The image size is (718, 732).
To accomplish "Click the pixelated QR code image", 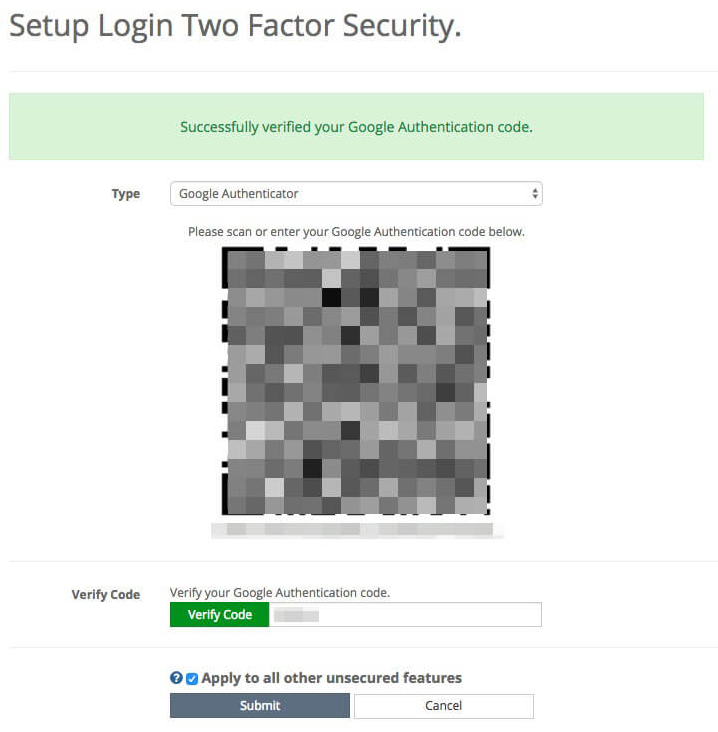I will [x=356, y=381].
